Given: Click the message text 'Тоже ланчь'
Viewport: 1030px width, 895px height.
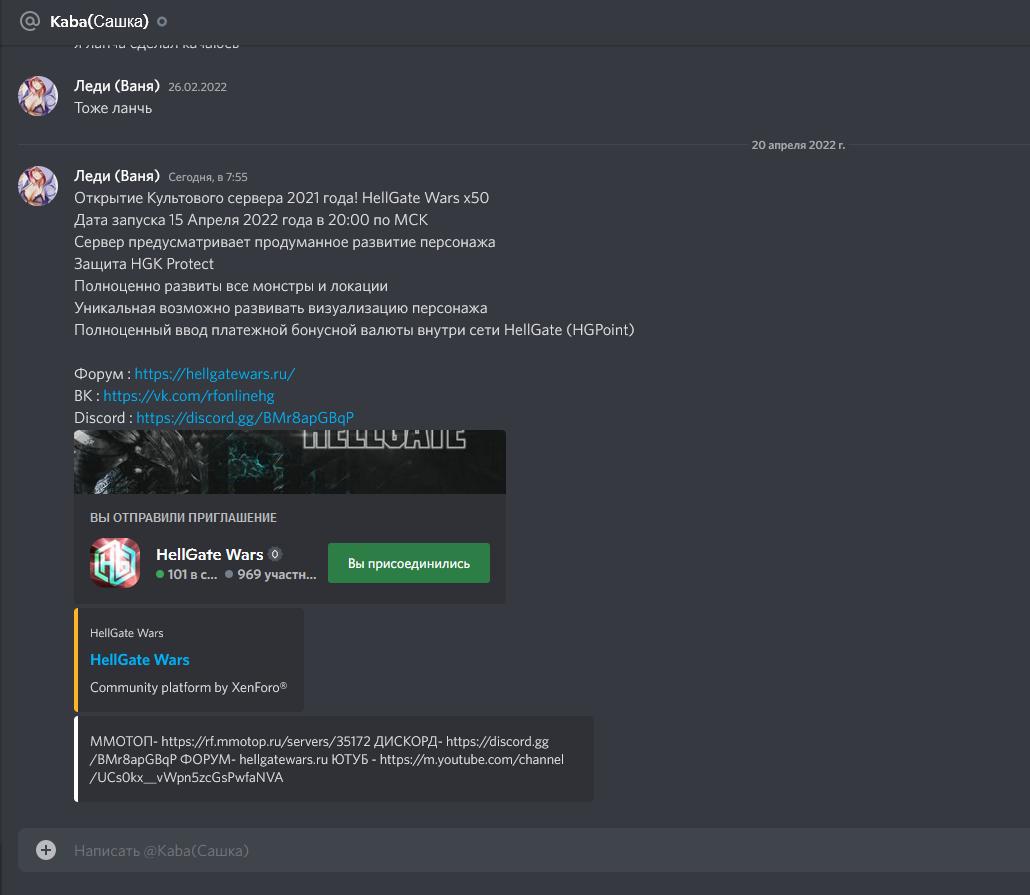Looking at the screenshot, I should (113, 108).
